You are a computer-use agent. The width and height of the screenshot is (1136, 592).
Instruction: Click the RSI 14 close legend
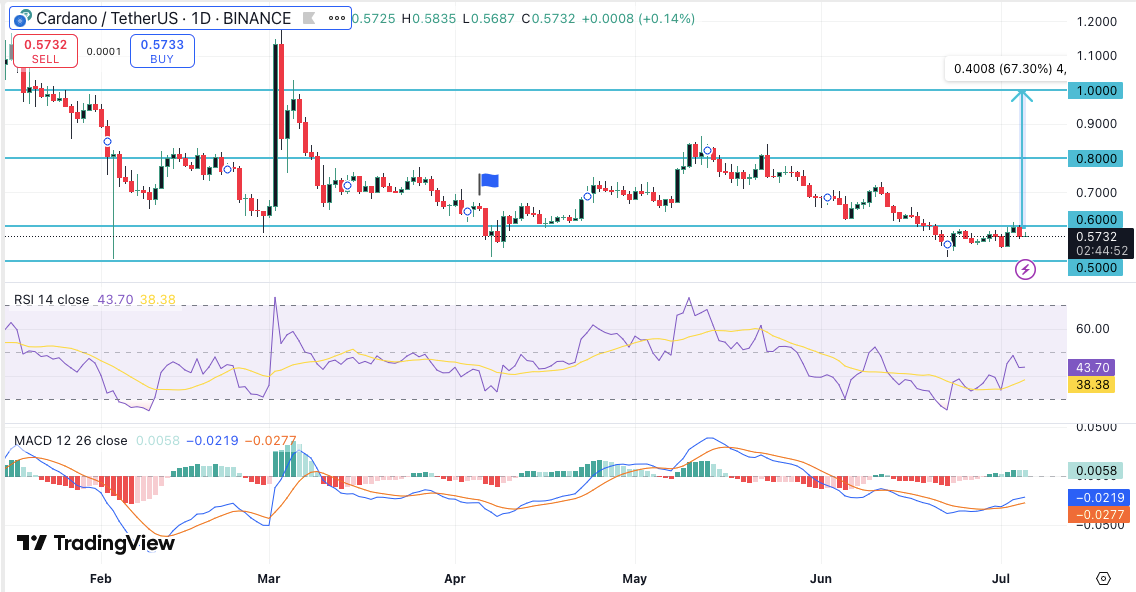pos(51,299)
